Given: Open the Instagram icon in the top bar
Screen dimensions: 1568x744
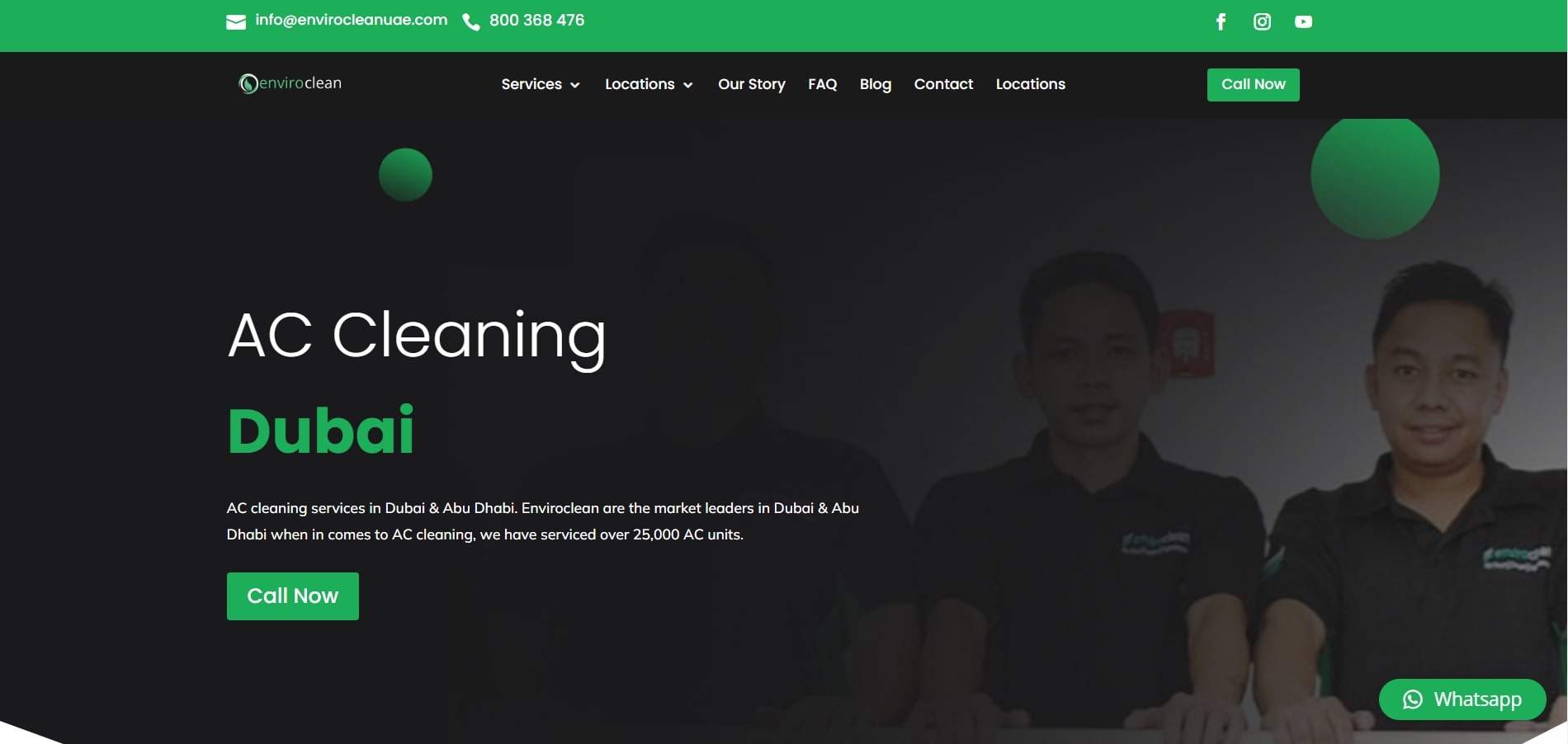Looking at the screenshot, I should pyautogui.click(x=1262, y=21).
